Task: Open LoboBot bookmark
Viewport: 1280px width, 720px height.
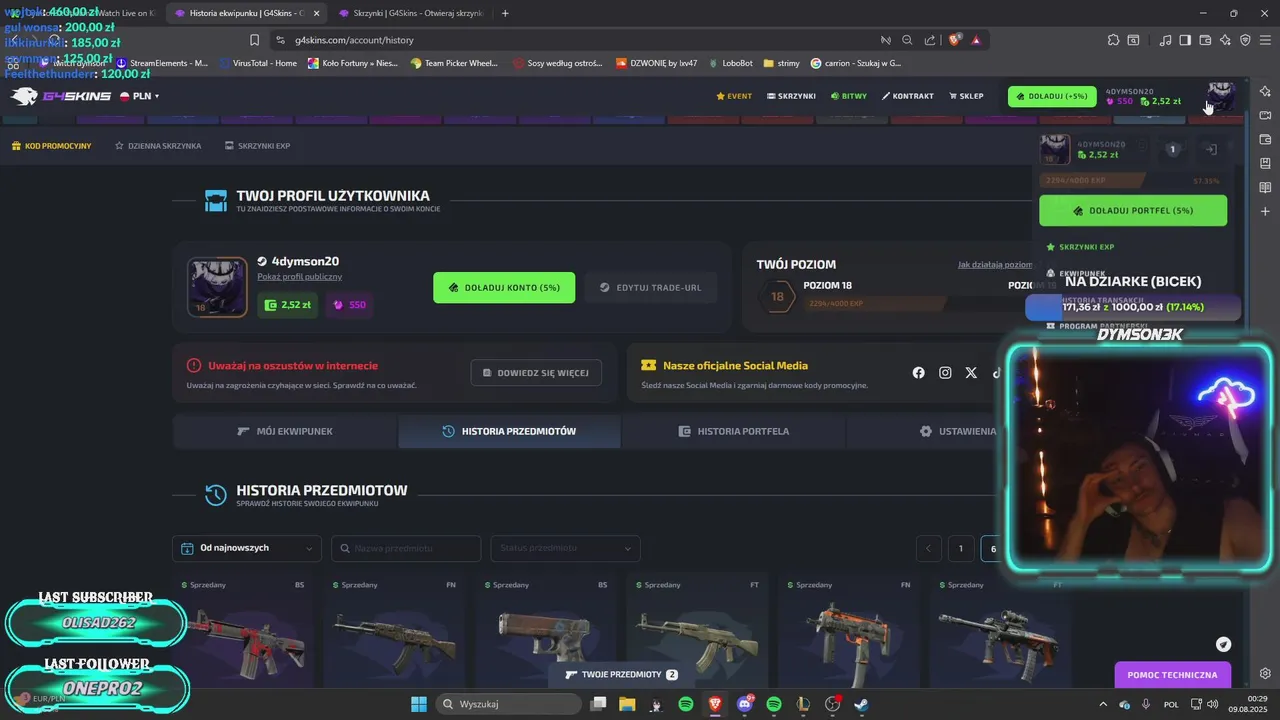Action: tap(730, 63)
